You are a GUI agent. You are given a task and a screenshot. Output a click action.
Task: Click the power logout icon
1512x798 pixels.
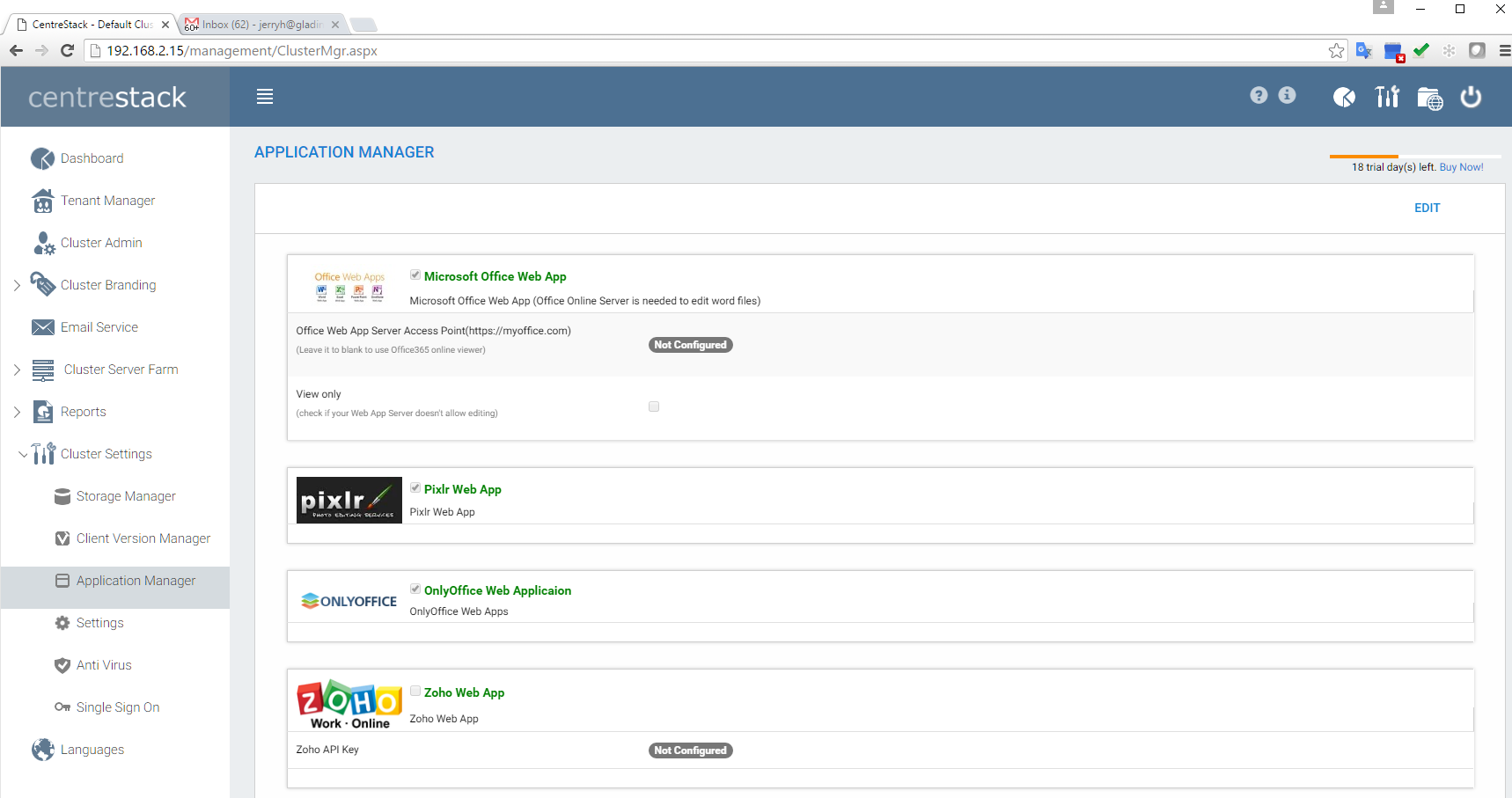point(1471,97)
